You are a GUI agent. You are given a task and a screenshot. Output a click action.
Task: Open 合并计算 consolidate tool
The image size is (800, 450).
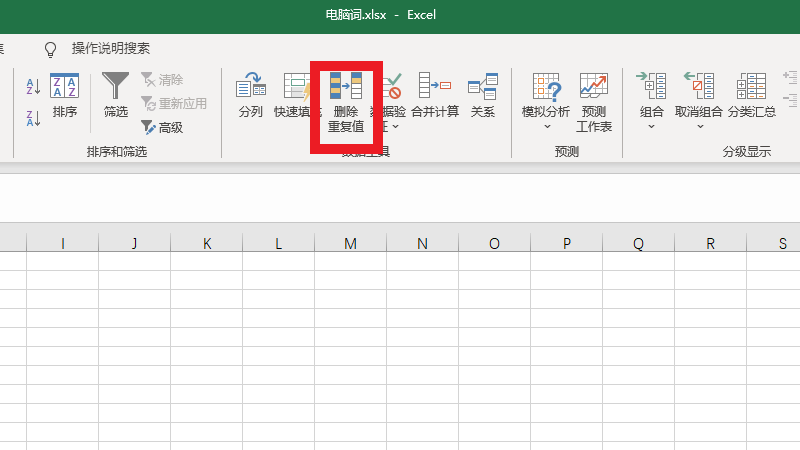coord(435,96)
